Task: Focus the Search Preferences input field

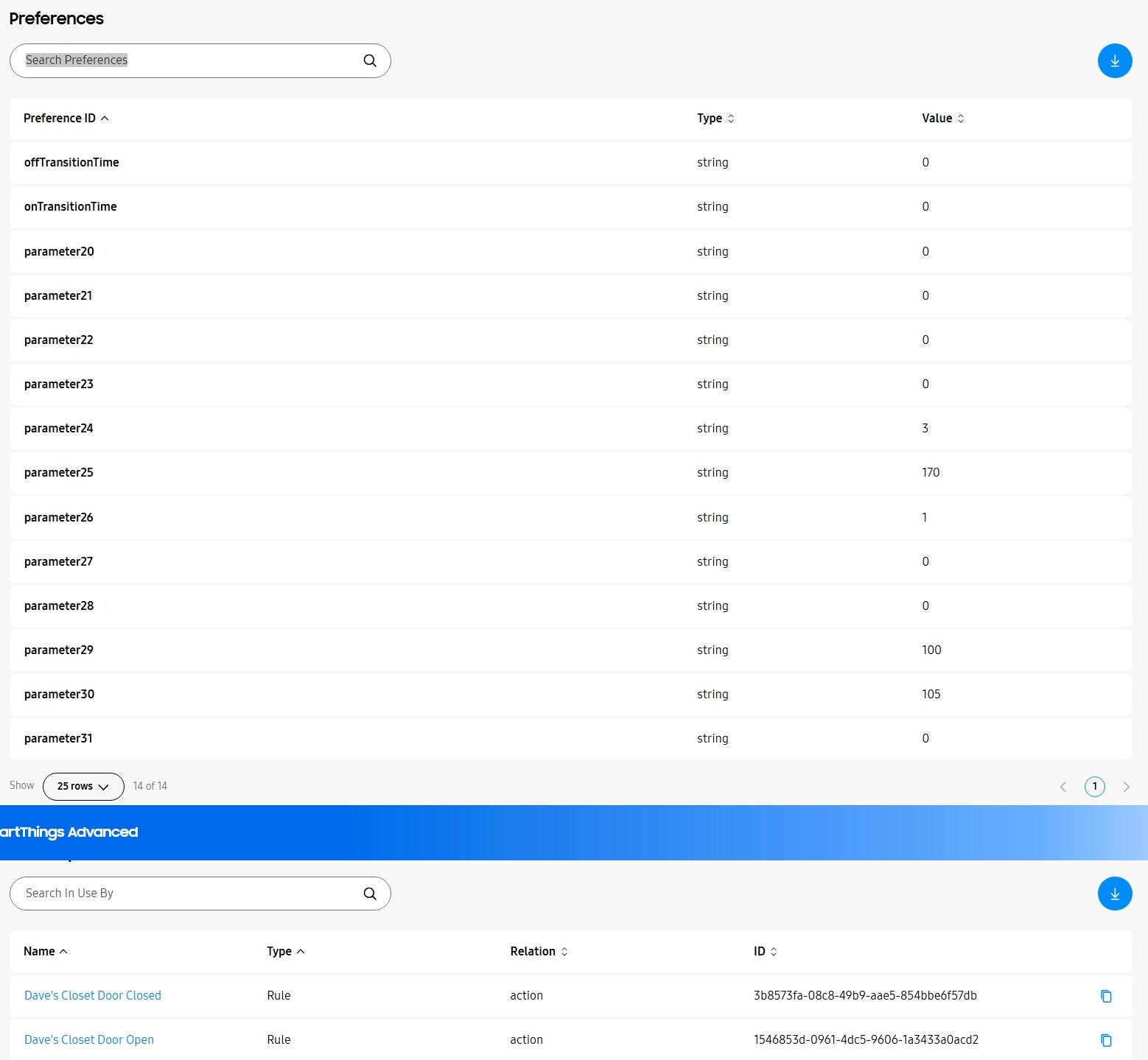Action: point(184,60)
